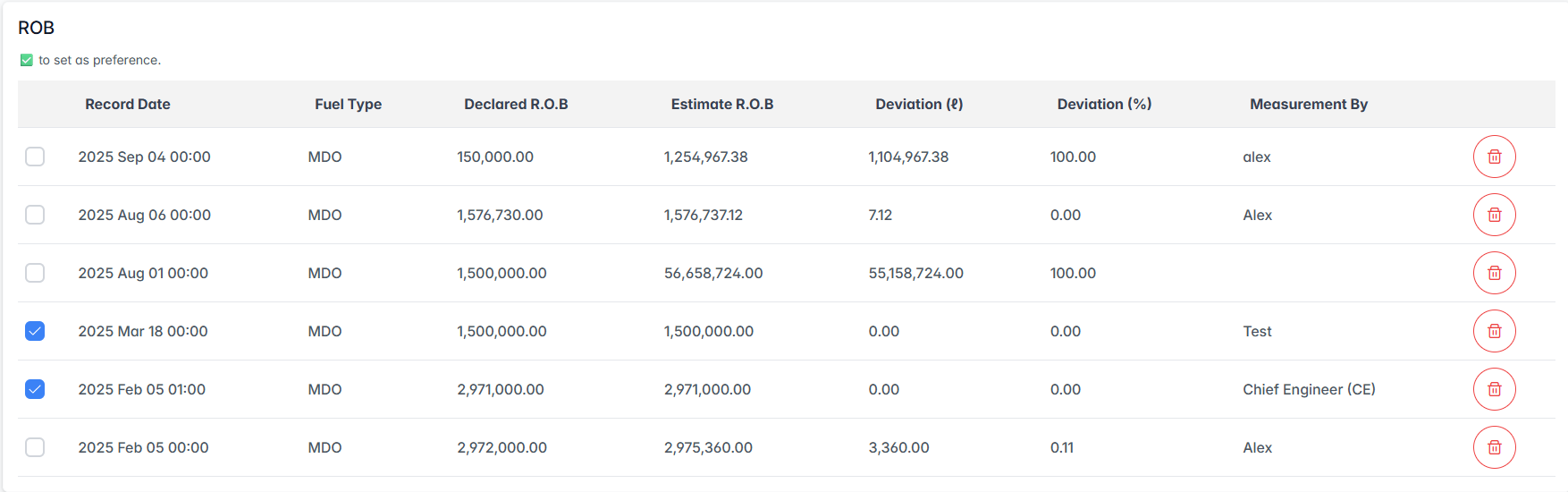Viewport: 1568px width, 492px height.
Task: Delete the 2025 Feb 05 01:00 record
Action: [x=1494, y=389]
